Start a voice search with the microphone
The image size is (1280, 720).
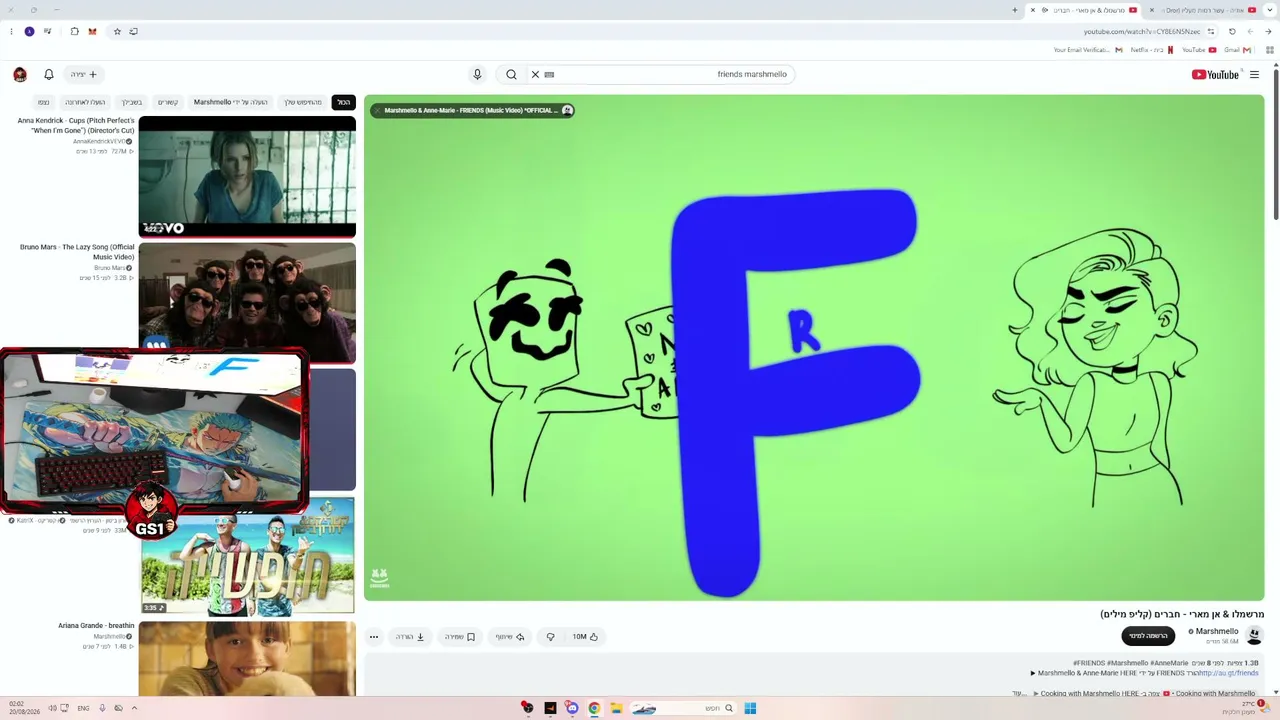tap(477, 74)
